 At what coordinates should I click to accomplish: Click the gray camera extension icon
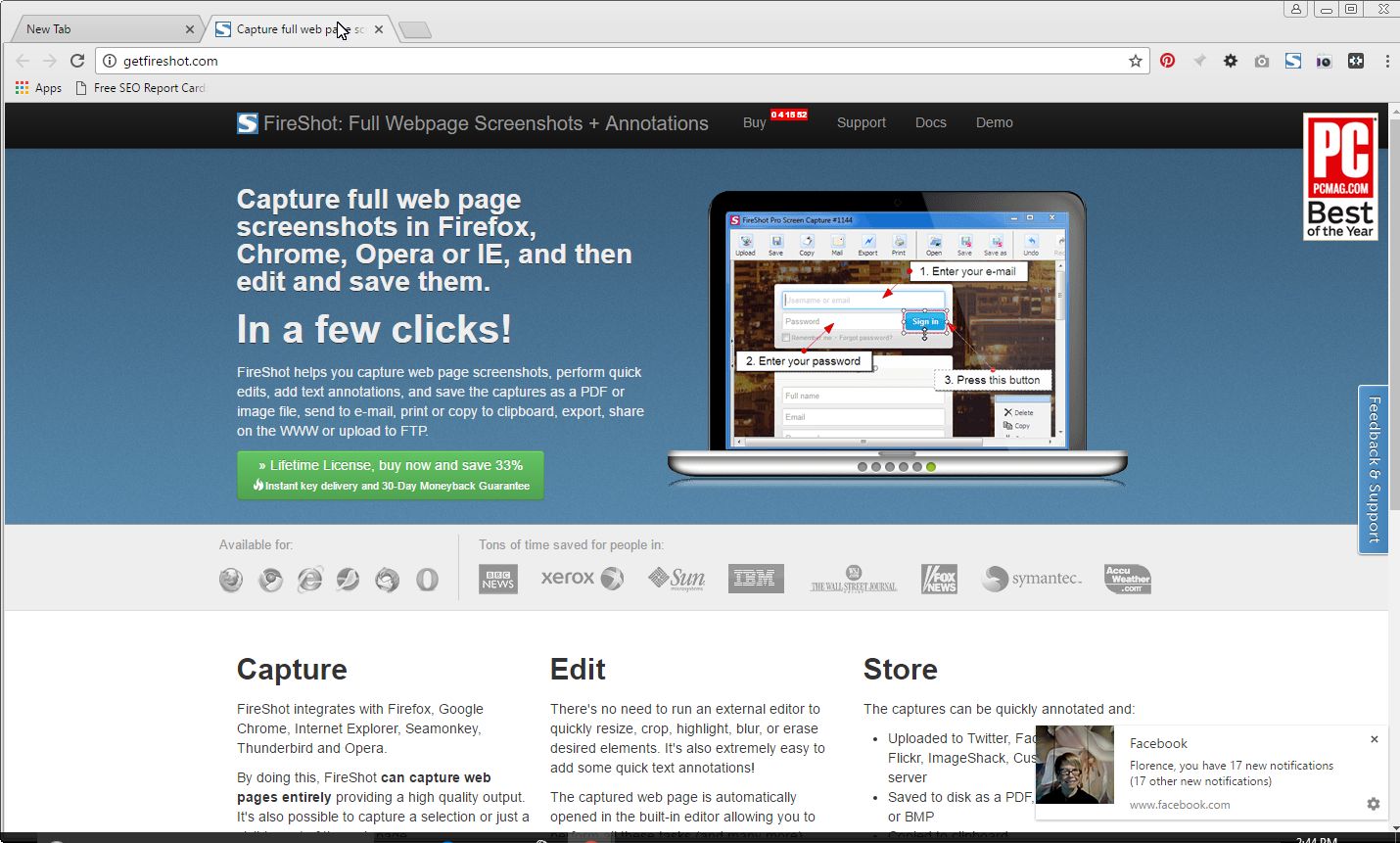(x=1262, y=61)
